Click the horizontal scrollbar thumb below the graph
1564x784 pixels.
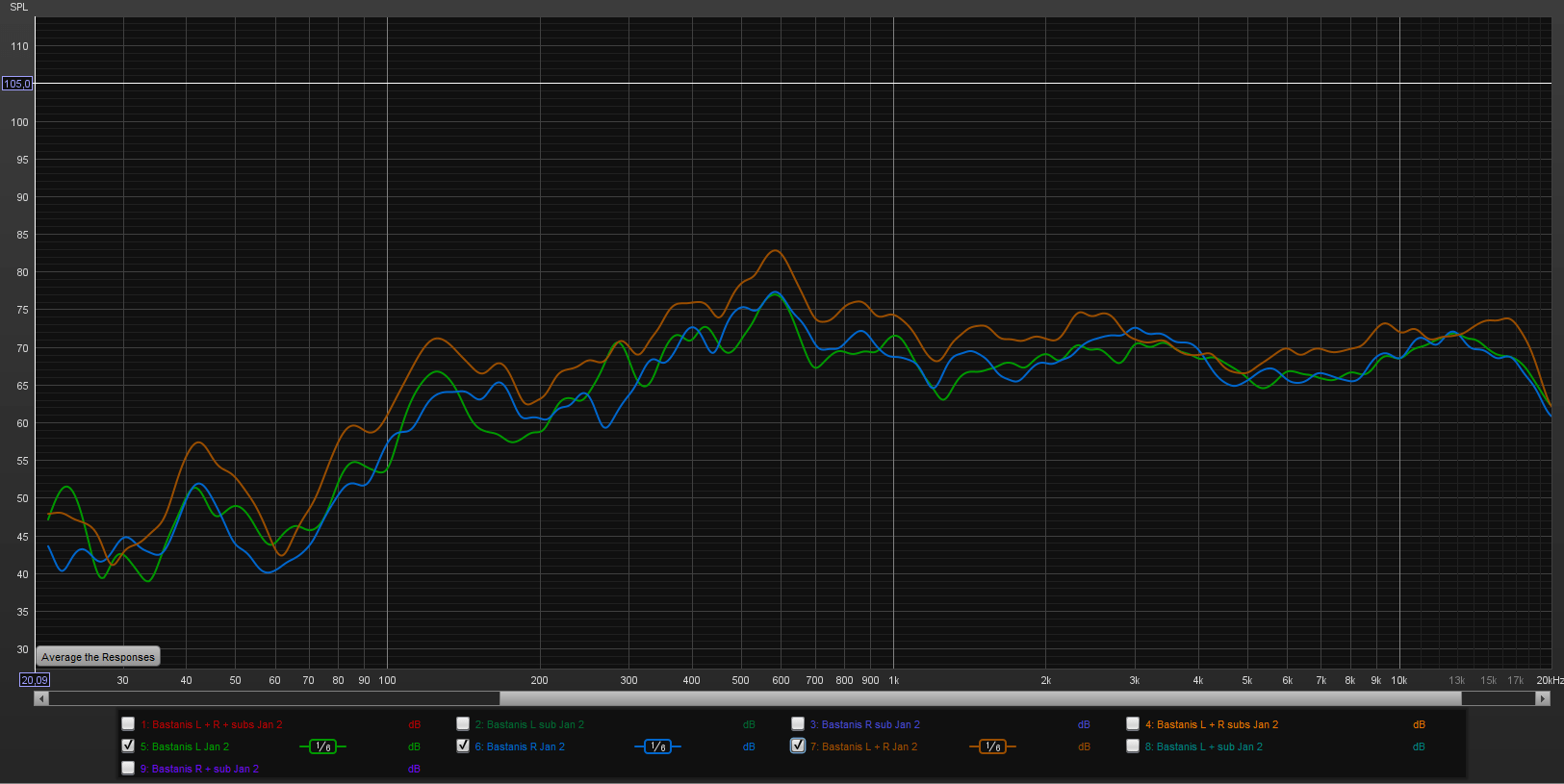980,698
